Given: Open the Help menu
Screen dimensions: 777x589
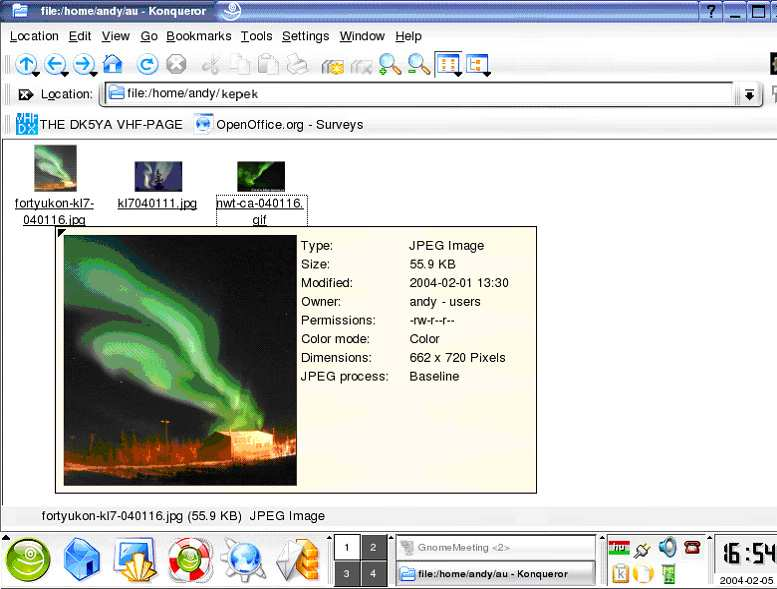Looking at the screenshot, I should (408, 36).
